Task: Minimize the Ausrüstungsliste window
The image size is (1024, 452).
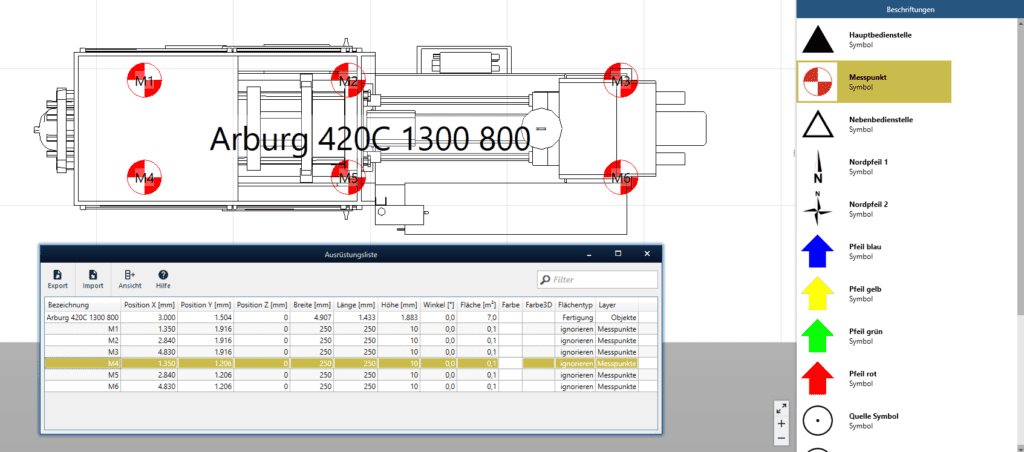Action: (589, 253)
